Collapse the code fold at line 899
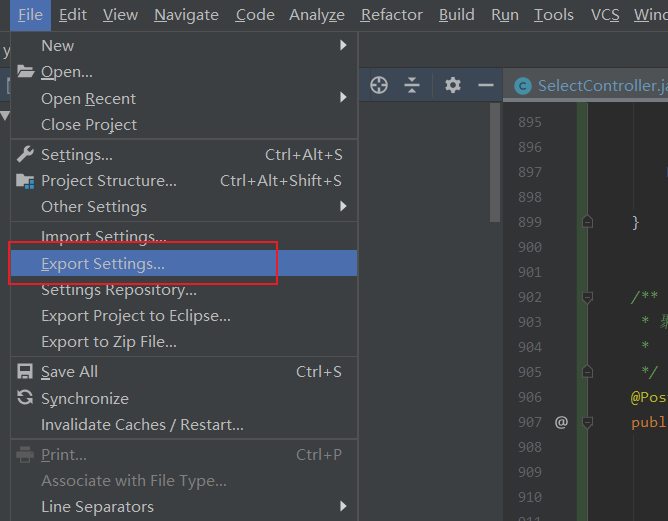The height and width of the screenshot is (521, 668). [587, 222]
